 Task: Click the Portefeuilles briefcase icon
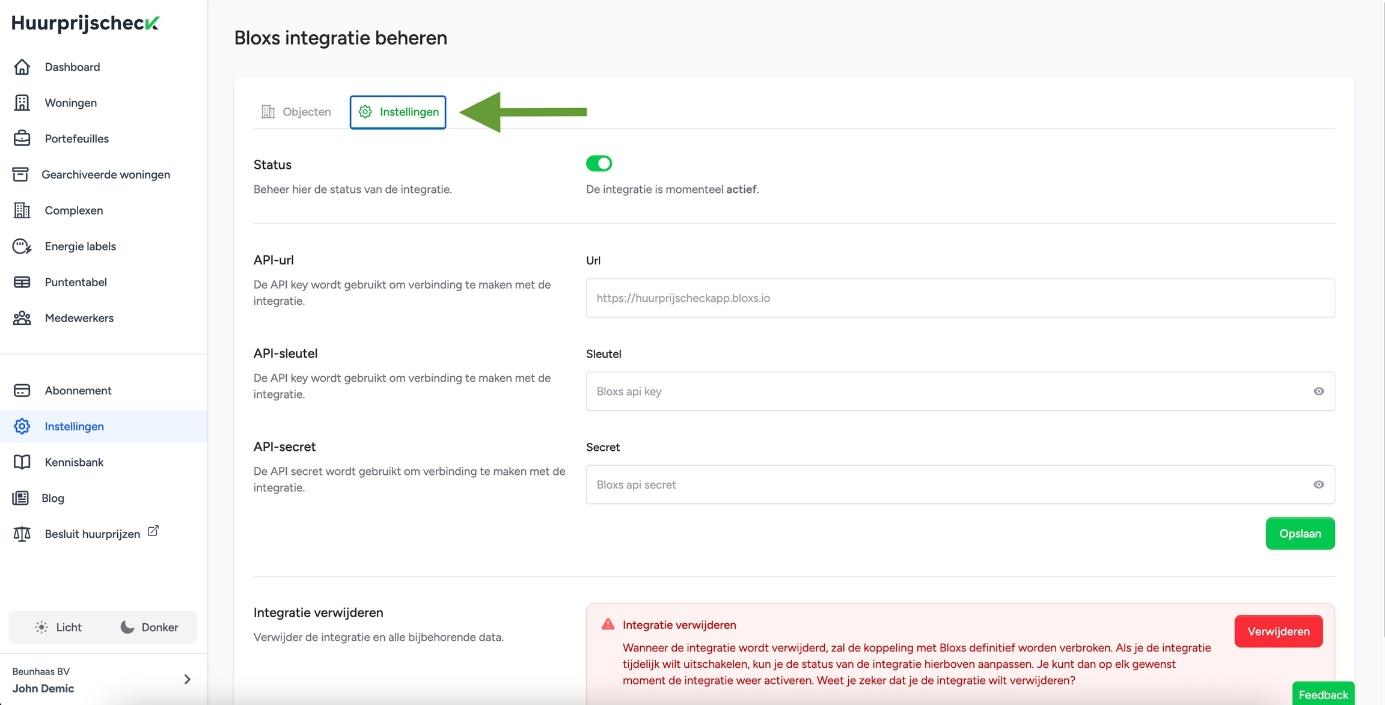[x=21, y=139]
